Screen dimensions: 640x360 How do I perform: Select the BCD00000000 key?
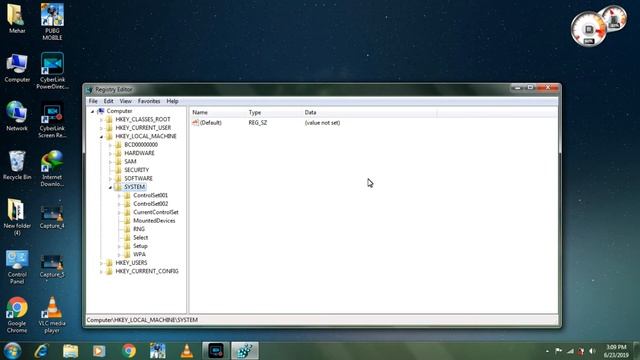point(141,145)
